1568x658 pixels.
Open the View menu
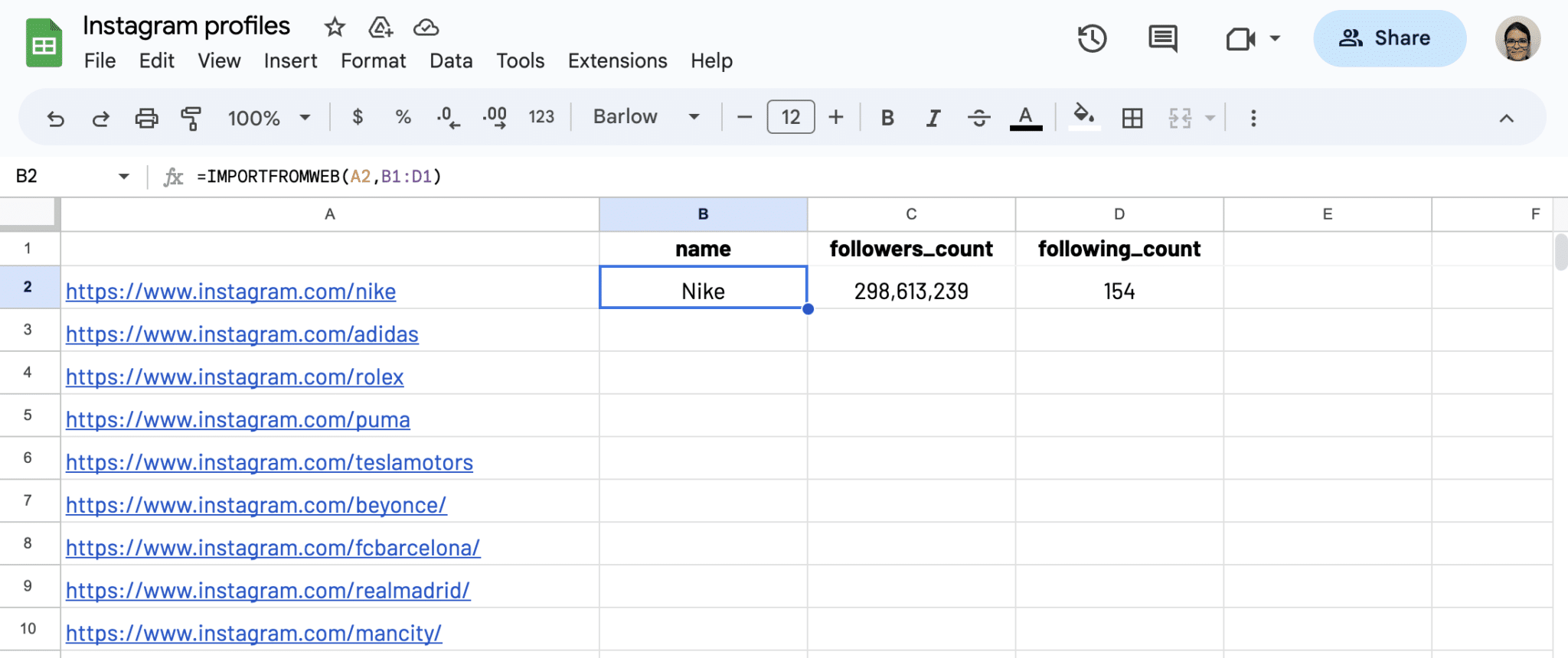point(219,60)
